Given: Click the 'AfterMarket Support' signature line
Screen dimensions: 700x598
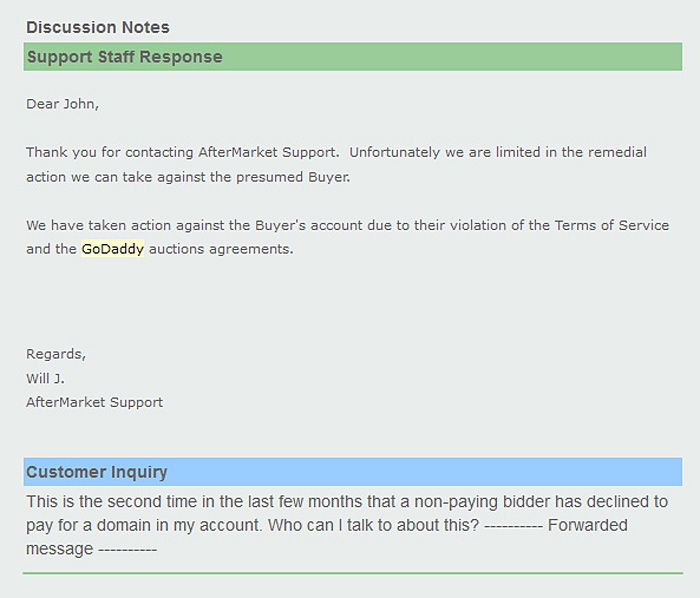Looking at the screenshot, I should click(94, 402).
